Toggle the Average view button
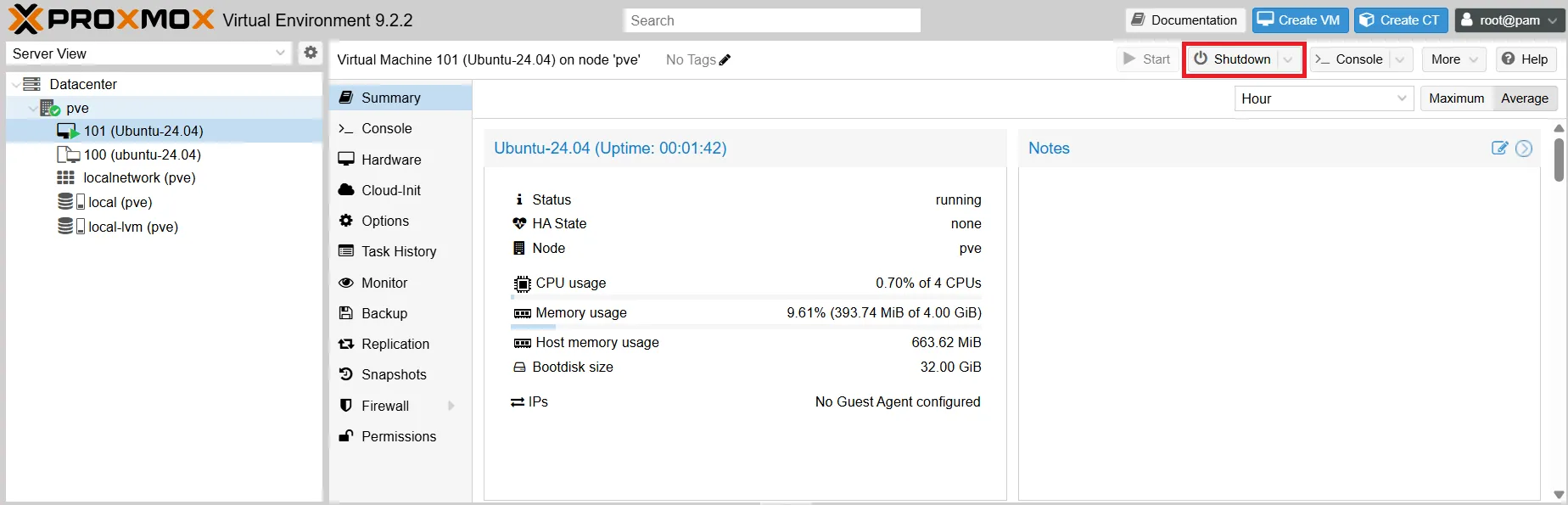The height and width of the screenshot is (505, 1568). [1525, 98]
